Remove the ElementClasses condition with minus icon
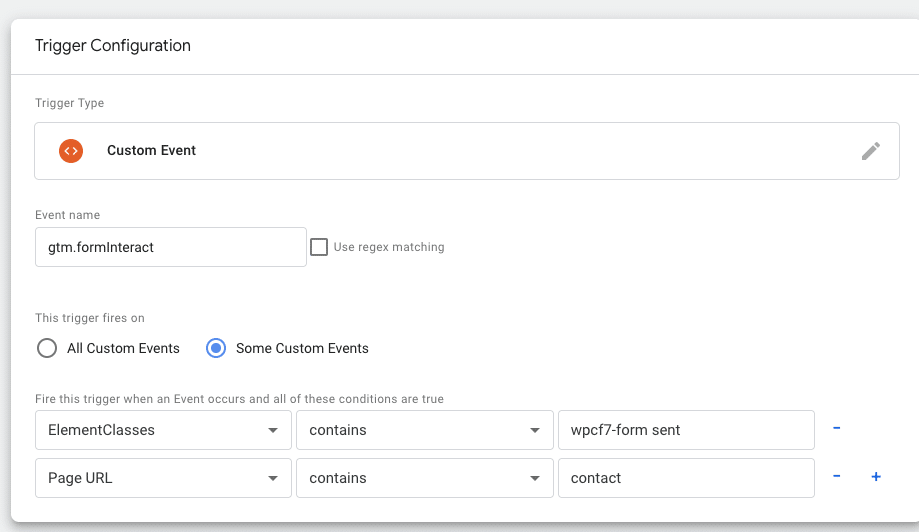 pyautogui.click(x=836, y=429)
